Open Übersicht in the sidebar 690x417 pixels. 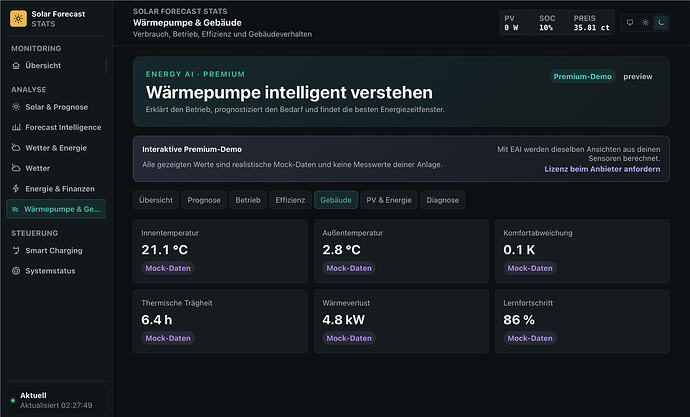pyautogui.click(x=56, y=66)
